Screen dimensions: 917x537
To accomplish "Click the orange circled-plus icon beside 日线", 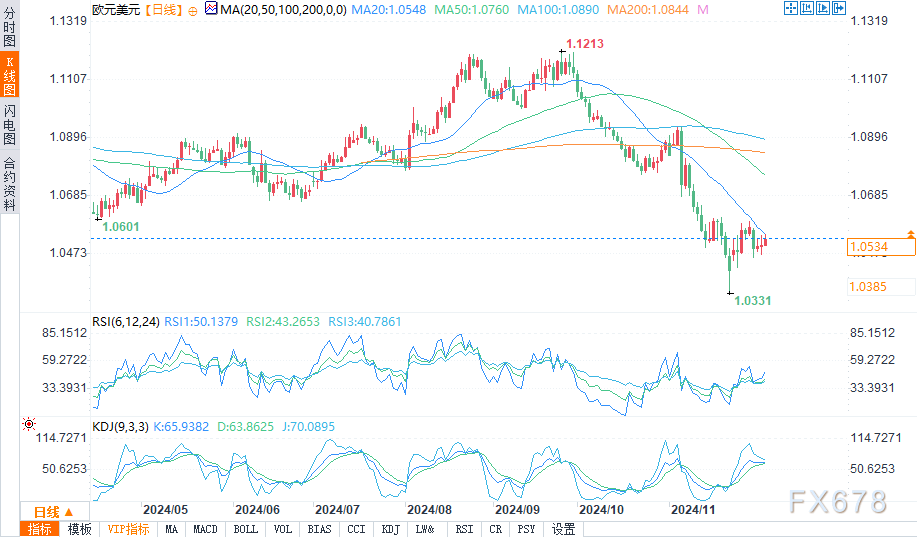I will coord(193,11).
